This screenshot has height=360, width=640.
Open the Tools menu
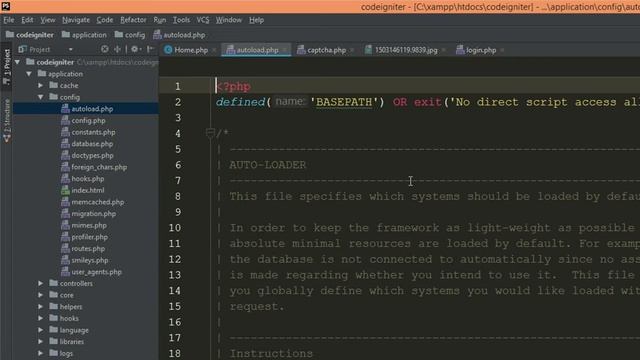(x=181, y=20)
